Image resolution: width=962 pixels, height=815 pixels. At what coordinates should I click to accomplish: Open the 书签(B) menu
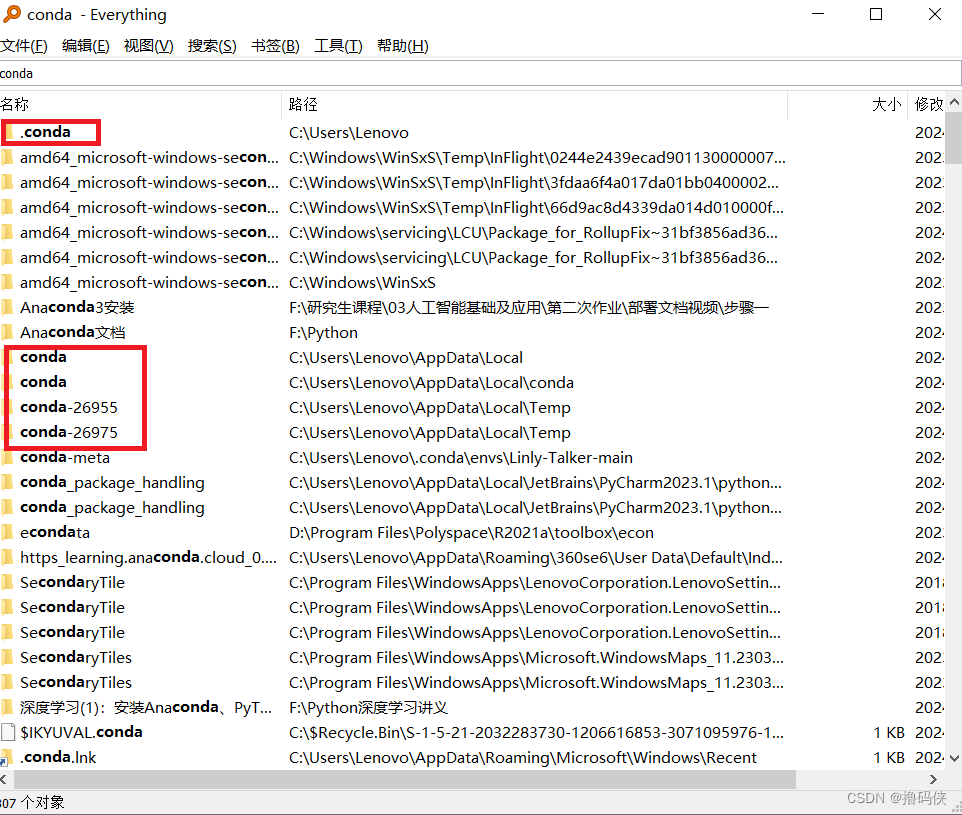pos(275,46)
